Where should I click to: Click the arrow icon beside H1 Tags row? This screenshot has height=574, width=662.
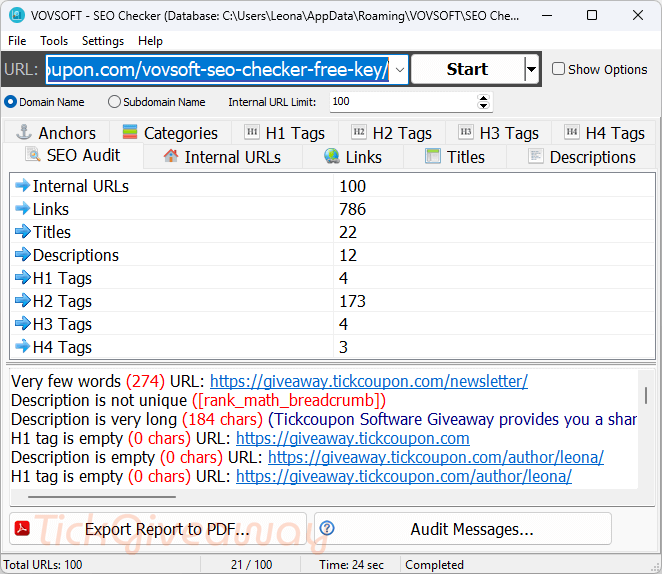pyautogui.click(x=22, y=277)
